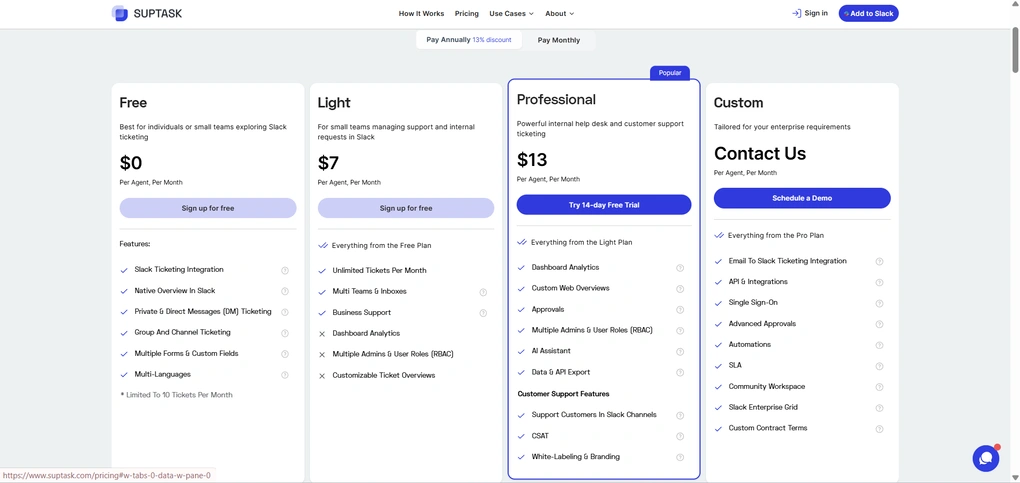Click the SUPTASK wordmark

pyautogui.click(x=157, y=14)
